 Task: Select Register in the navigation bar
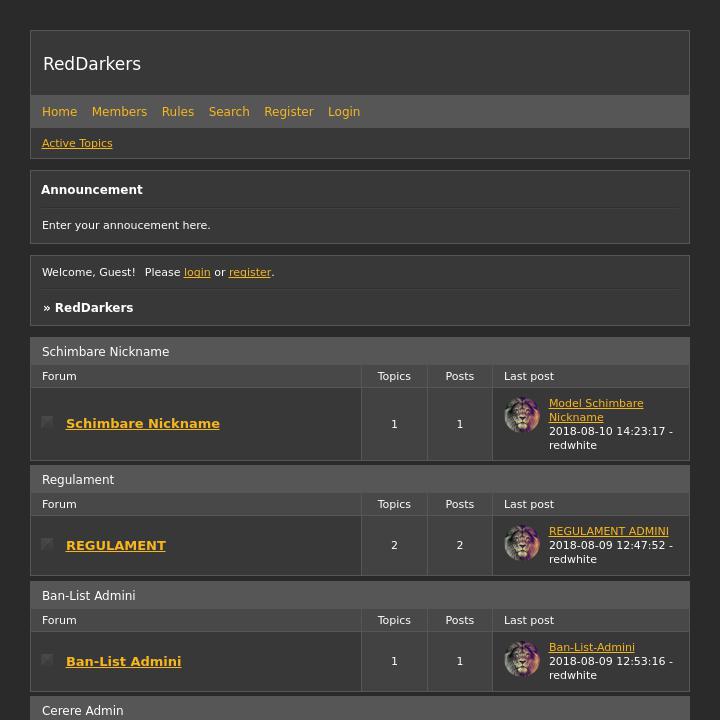(x=289, y=112)
